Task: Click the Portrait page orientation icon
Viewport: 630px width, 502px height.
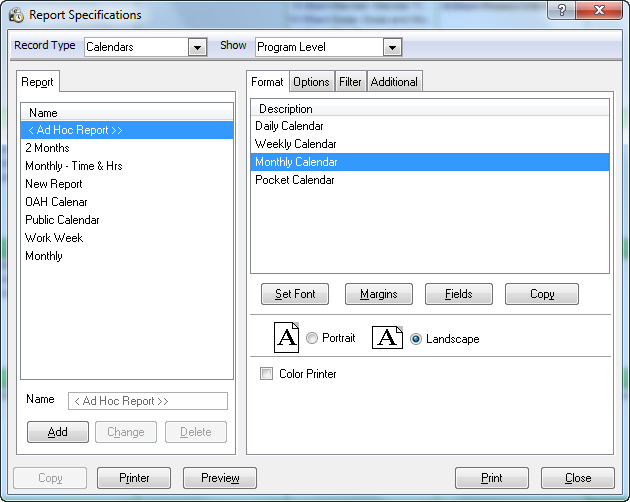Action: tap(286, 338)
